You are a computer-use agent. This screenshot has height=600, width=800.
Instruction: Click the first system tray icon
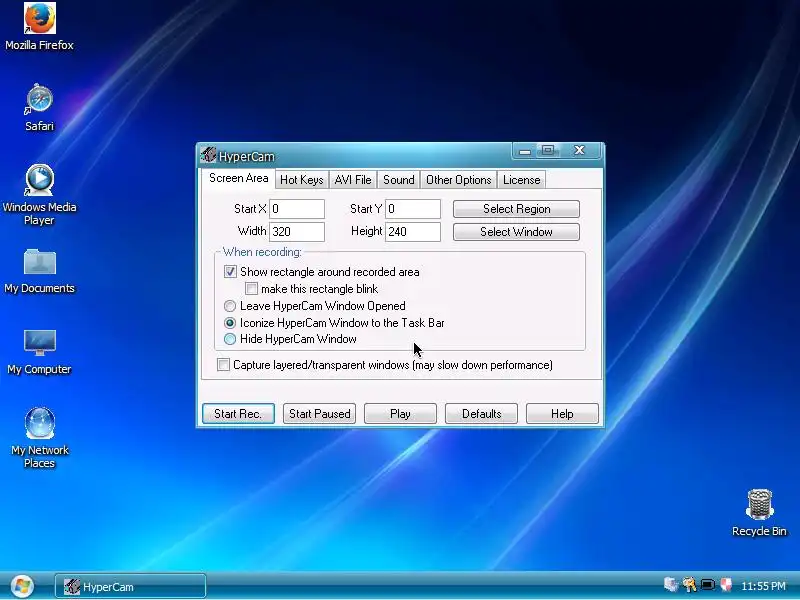pos(671,585)
